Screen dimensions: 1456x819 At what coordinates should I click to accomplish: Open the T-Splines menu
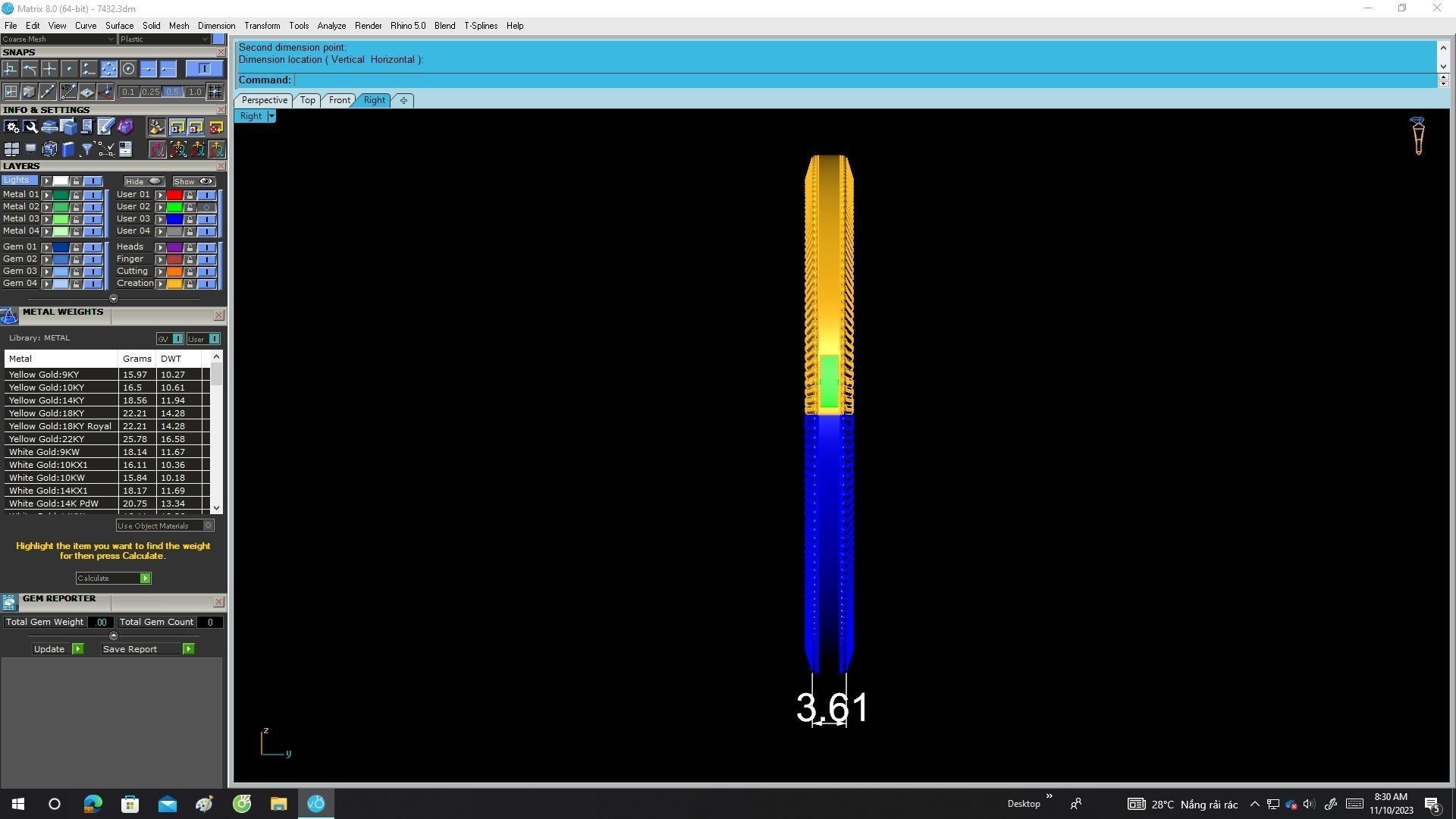point(480,26)
